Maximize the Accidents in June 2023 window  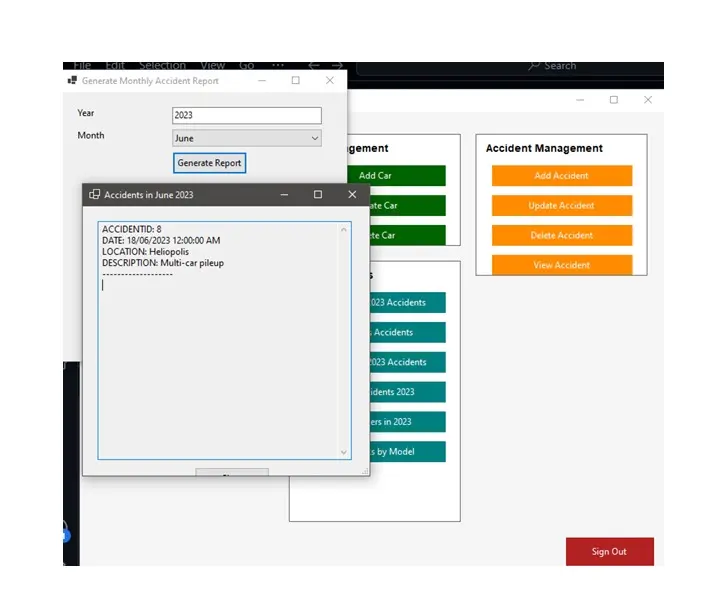318,195
